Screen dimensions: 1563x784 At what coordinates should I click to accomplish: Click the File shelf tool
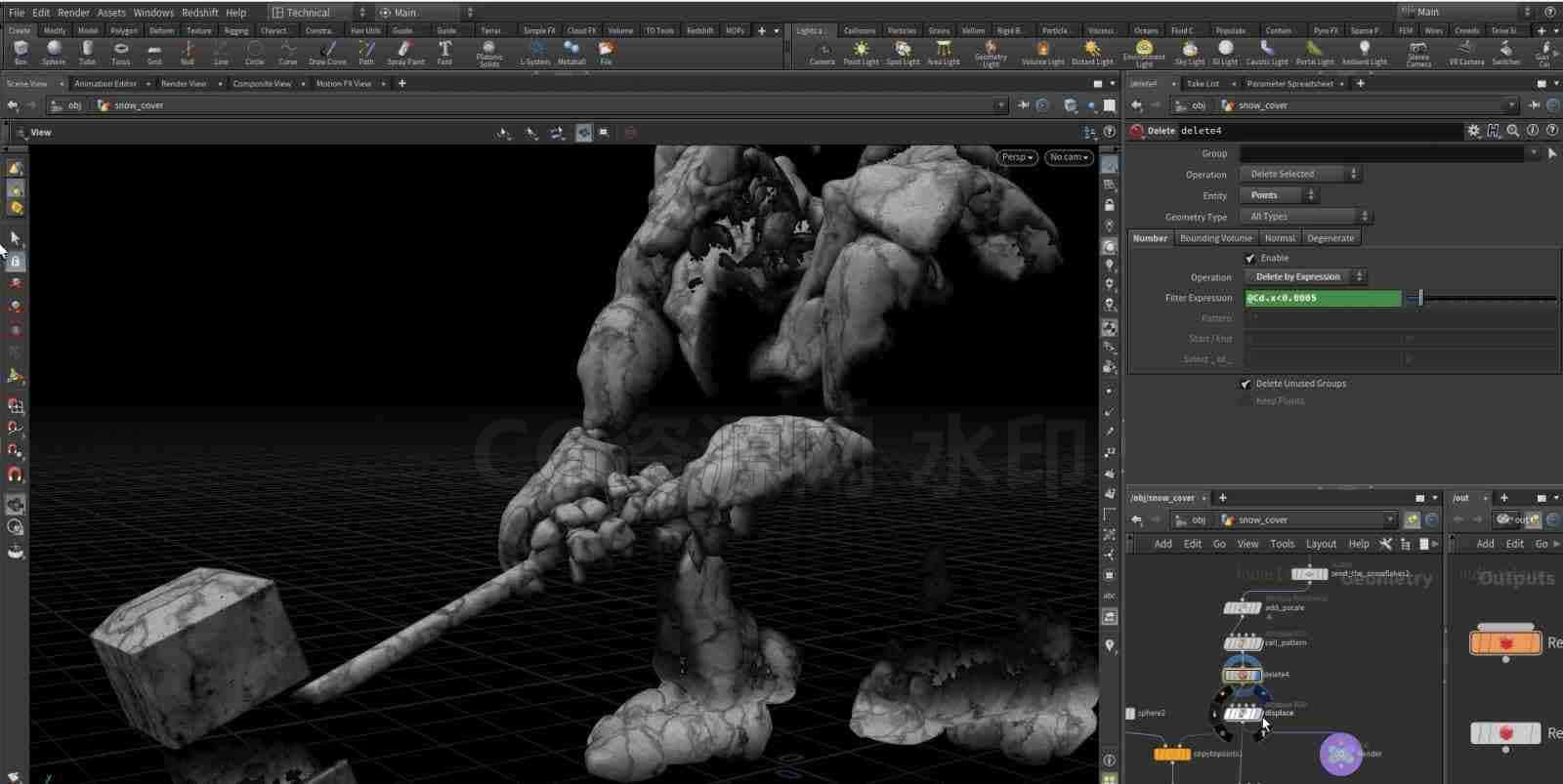coord(606,52)
